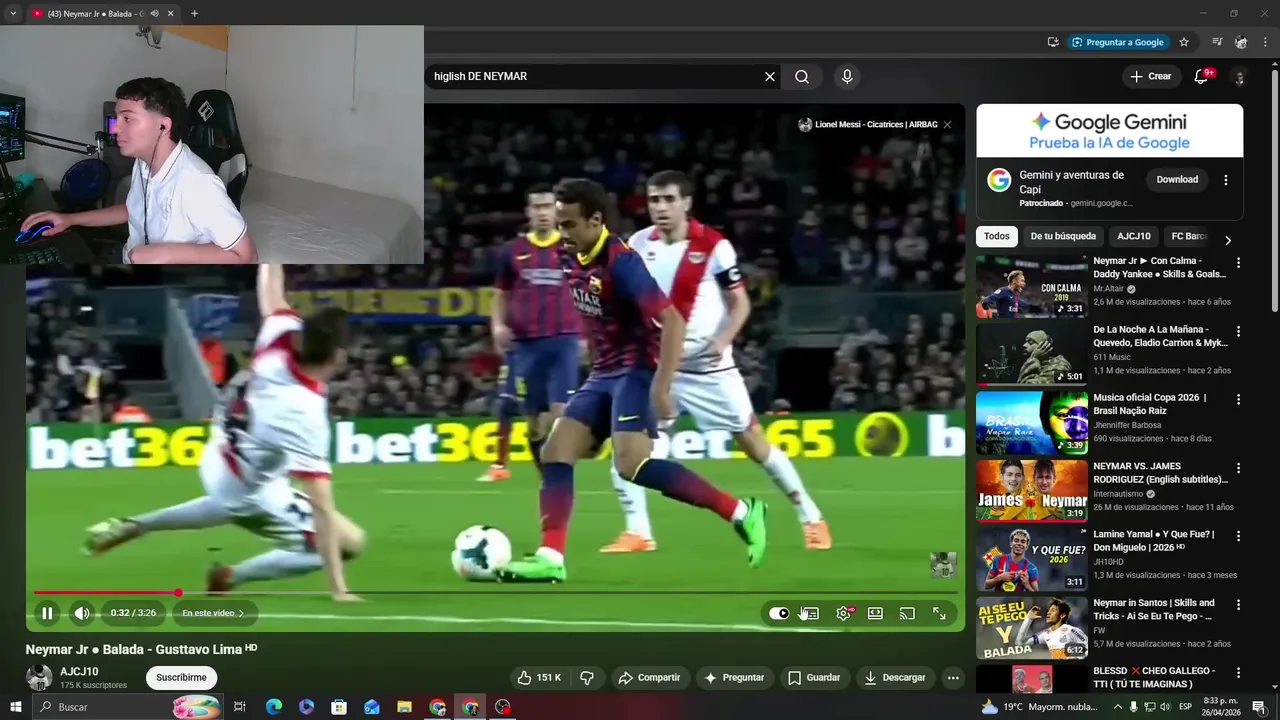Image resolution: width=1280 pixels, height=720 pixels.
Task: Select the 'De tu búsqueda' filter chip
Action: click(x=1063, y=237)
